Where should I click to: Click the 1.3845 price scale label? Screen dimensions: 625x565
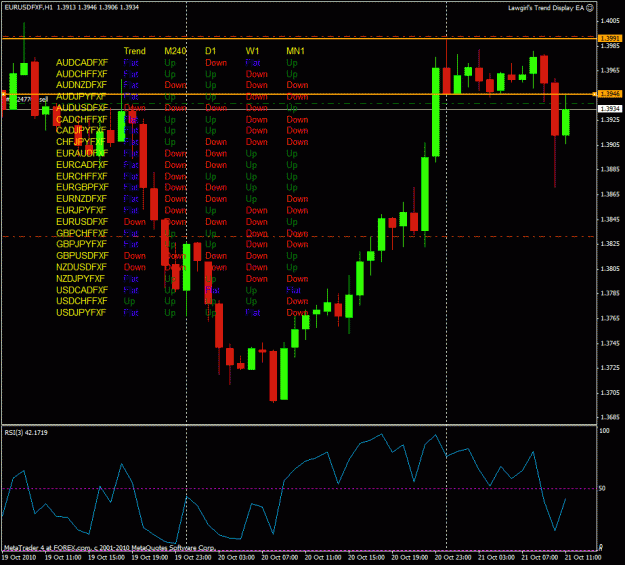610,219
